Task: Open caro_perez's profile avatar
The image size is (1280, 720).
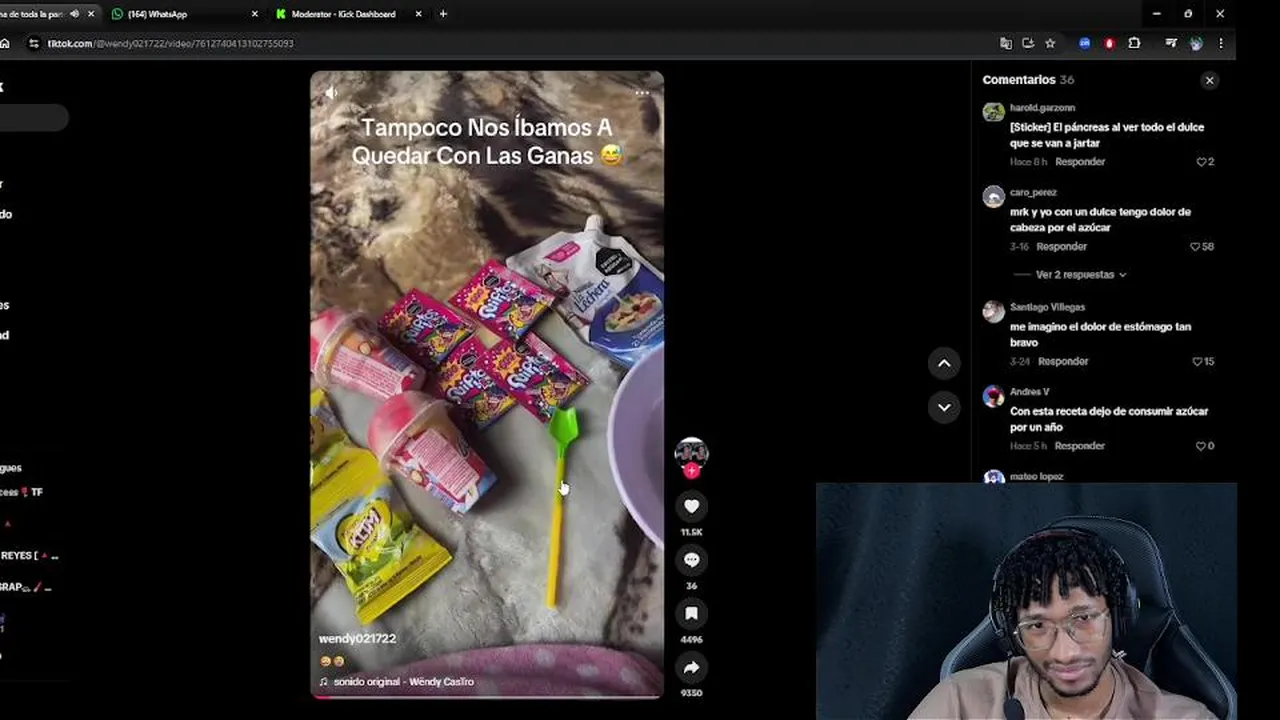Action: click(993, 196)
